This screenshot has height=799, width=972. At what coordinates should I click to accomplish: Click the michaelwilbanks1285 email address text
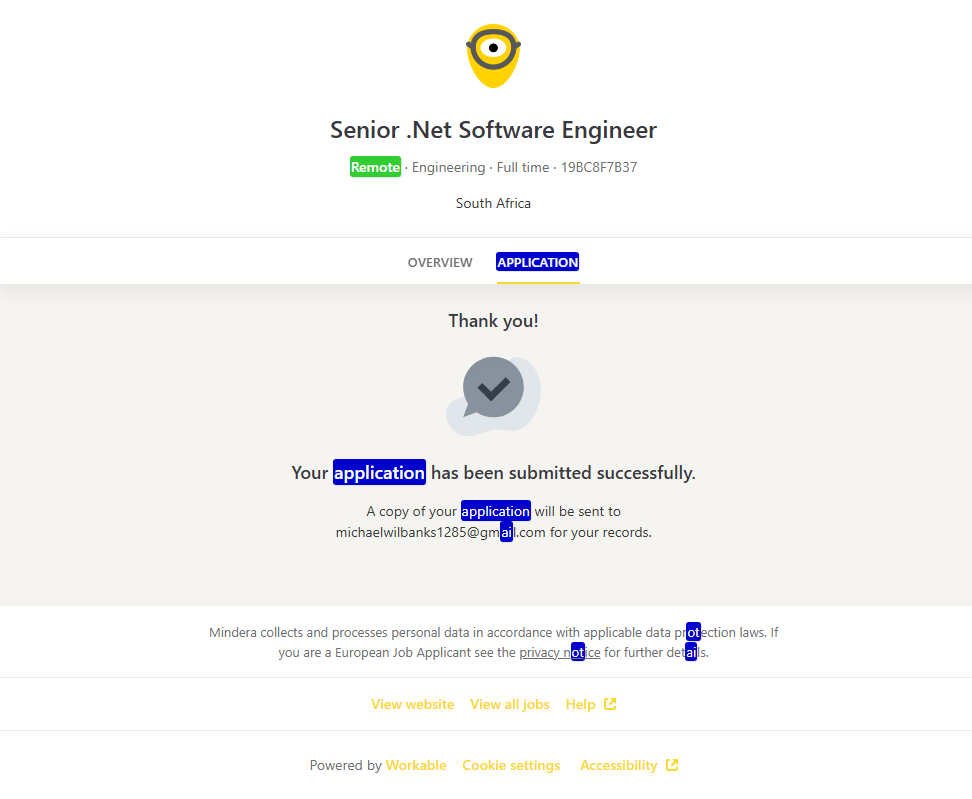(440, 532)
